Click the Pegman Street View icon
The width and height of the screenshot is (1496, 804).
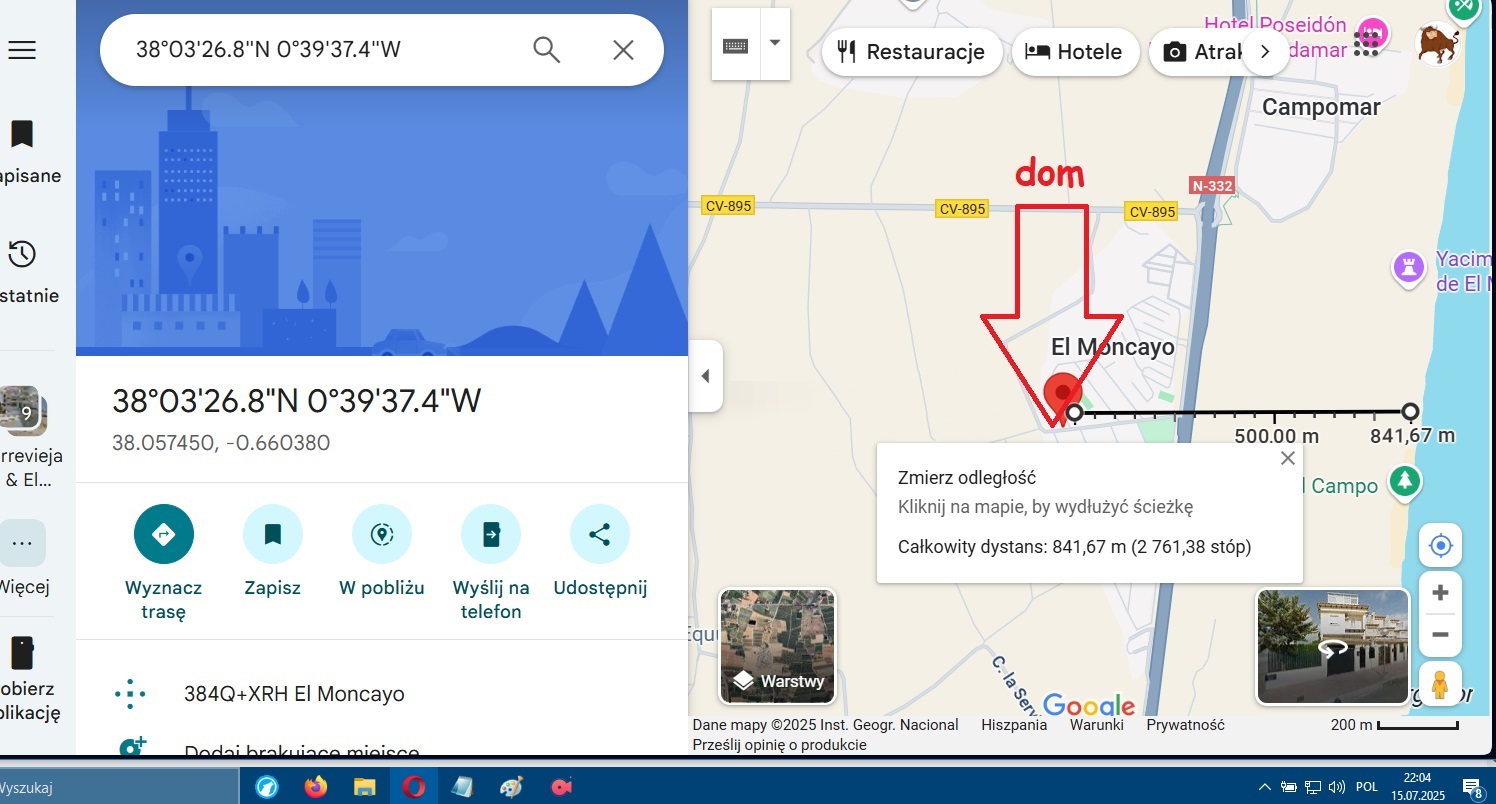1441,684
